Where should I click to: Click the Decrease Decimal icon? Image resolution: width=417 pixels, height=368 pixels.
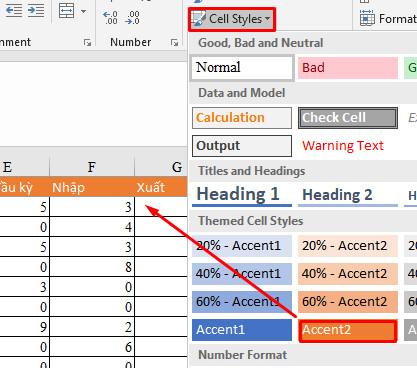click(132, 18)
